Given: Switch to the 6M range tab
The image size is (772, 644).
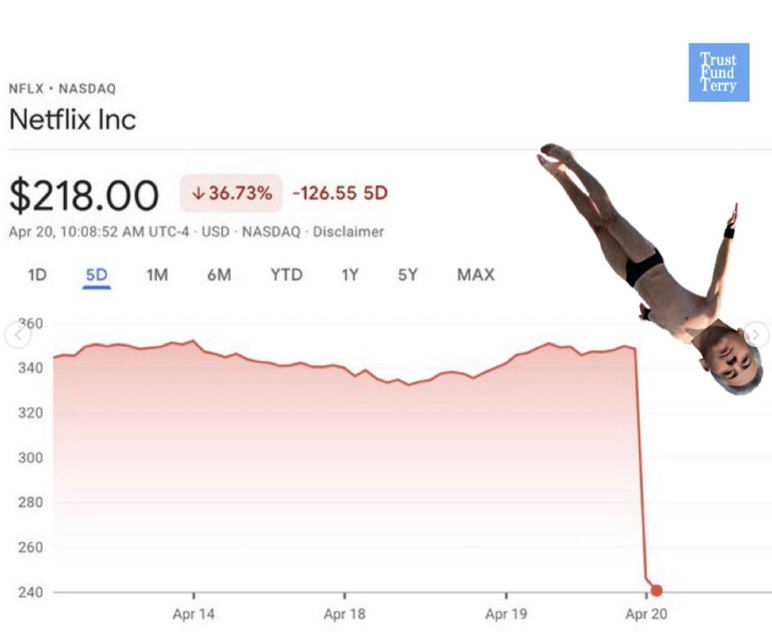Looking at the screenshot, I should [x=219, y=274].
